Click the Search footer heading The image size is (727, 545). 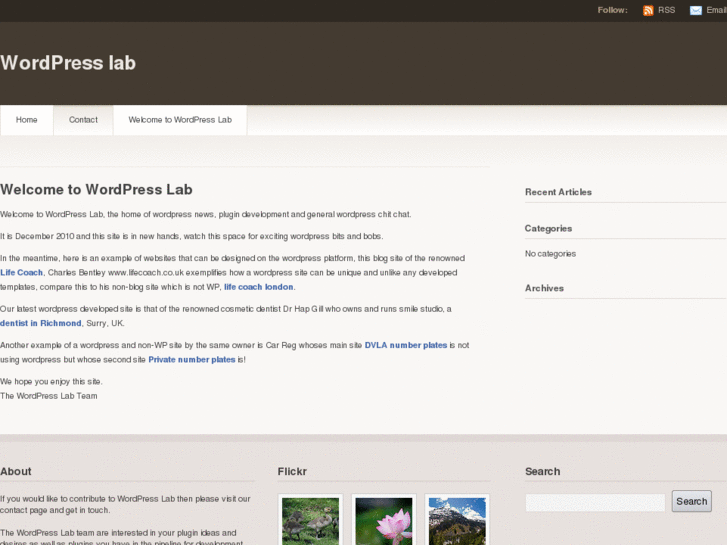[542, 472]
